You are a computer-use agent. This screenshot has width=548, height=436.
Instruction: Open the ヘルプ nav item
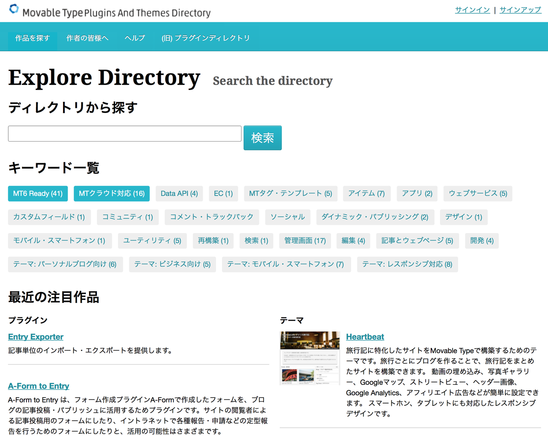point(135,38)
